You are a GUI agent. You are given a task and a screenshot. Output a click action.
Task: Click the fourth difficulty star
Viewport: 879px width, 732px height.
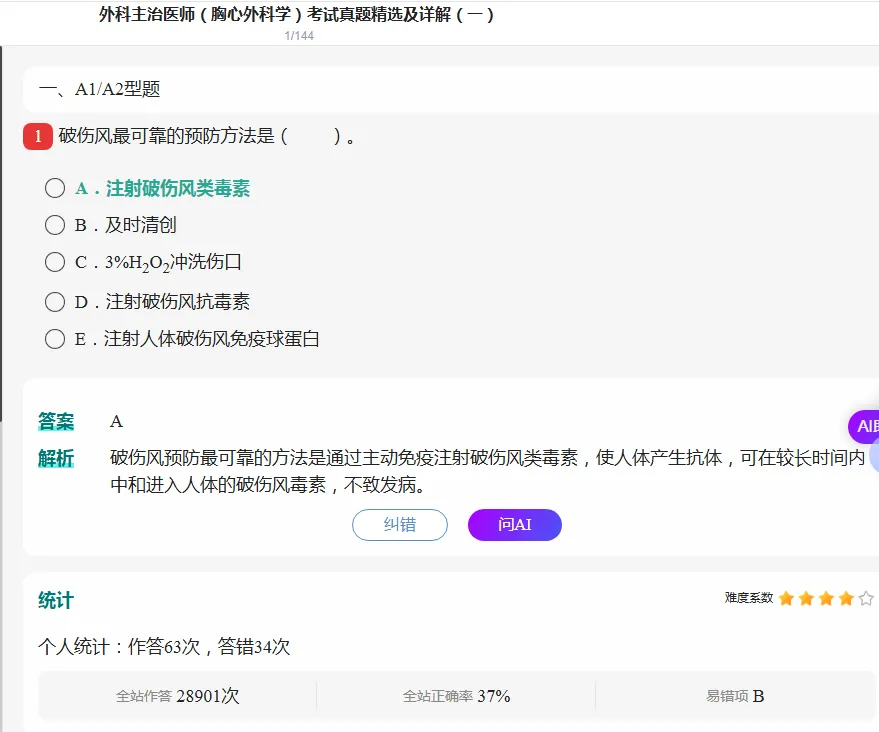[x=846, y=599]
